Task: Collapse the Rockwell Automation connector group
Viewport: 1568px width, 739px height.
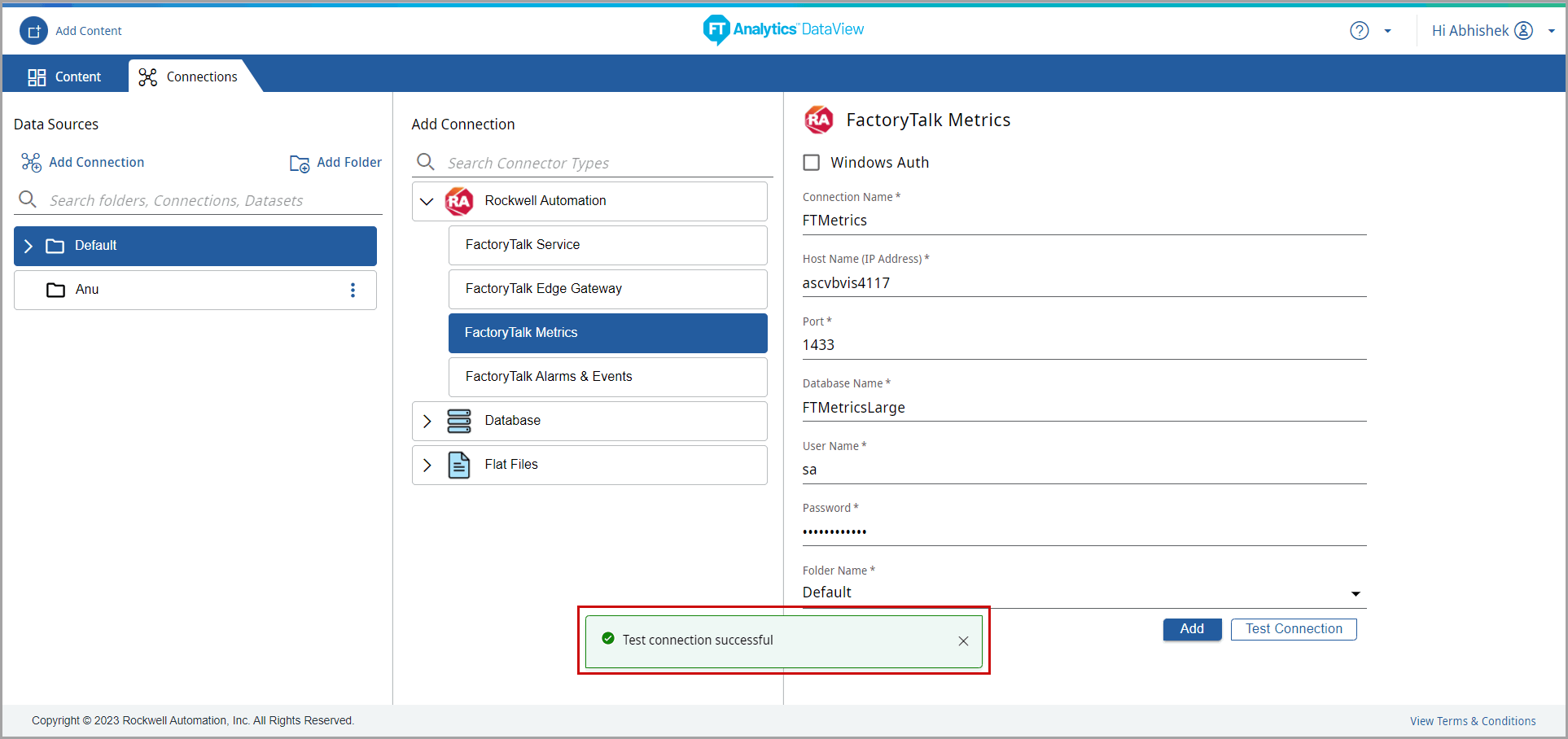Action: (x=427, y=201)
